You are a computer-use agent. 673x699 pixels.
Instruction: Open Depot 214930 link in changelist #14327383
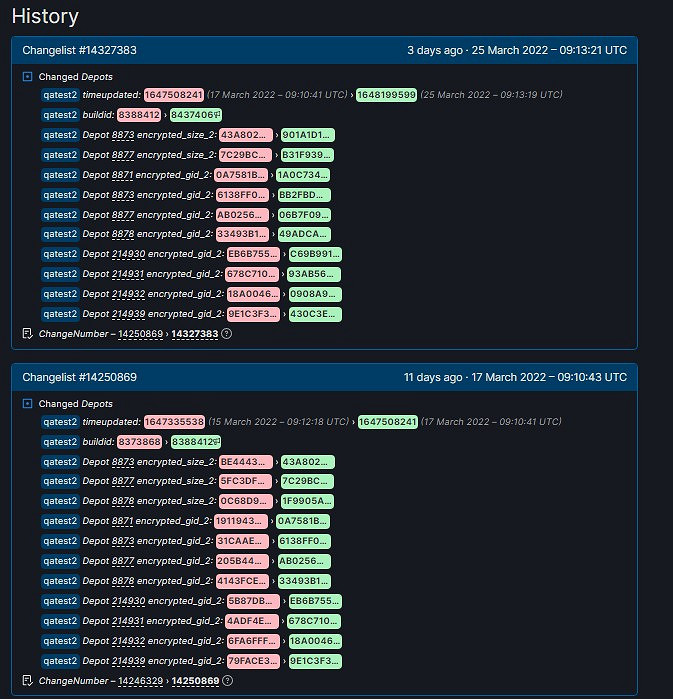pyautogui.click(x=127, y=254)
